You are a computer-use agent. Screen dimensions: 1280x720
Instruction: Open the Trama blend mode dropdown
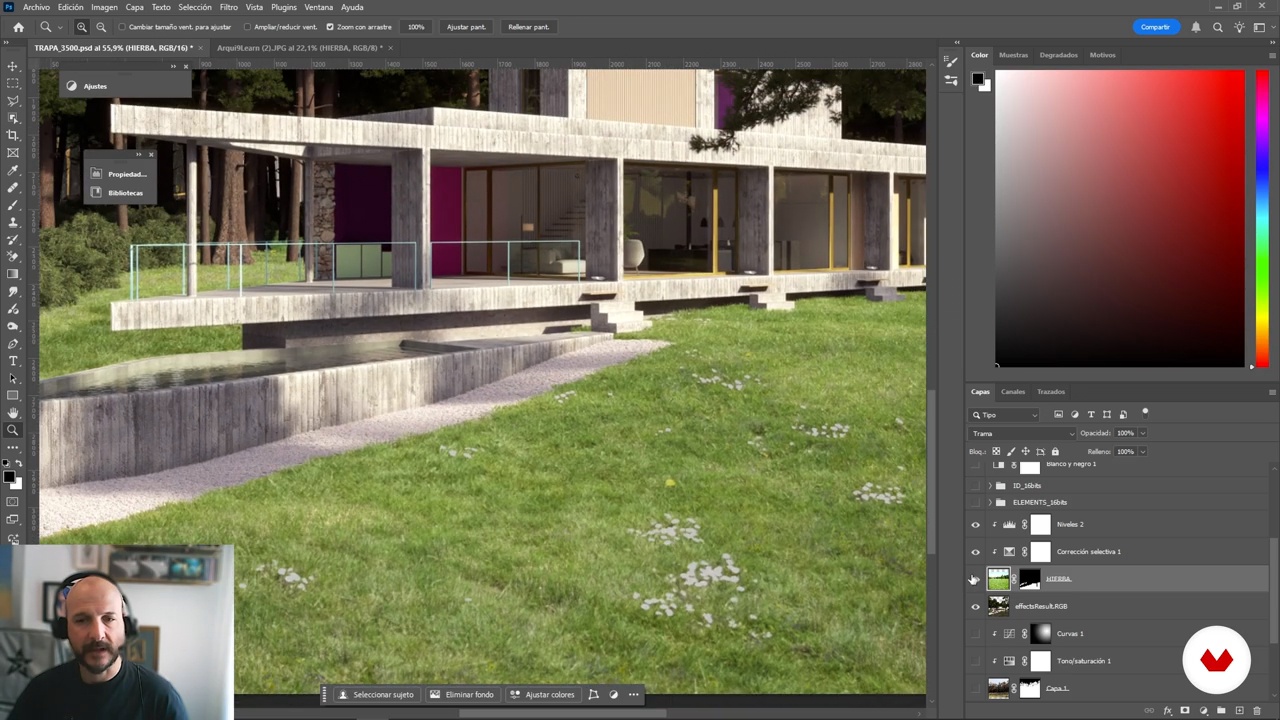point(1022,433)
